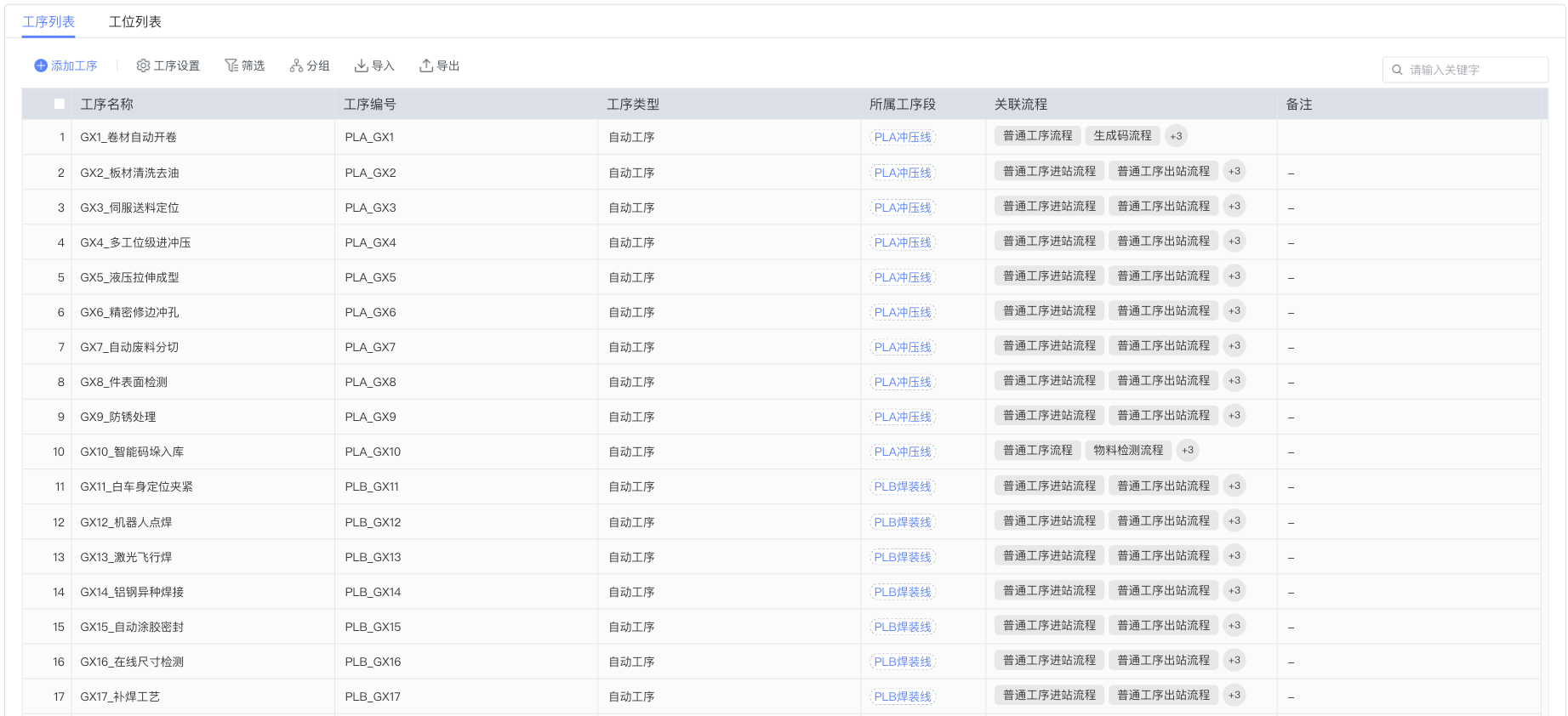Show more flows for GX17_补焊工艺
Image resolution: width=1568 pixels, height=716 pixels.
point(1234,696)
